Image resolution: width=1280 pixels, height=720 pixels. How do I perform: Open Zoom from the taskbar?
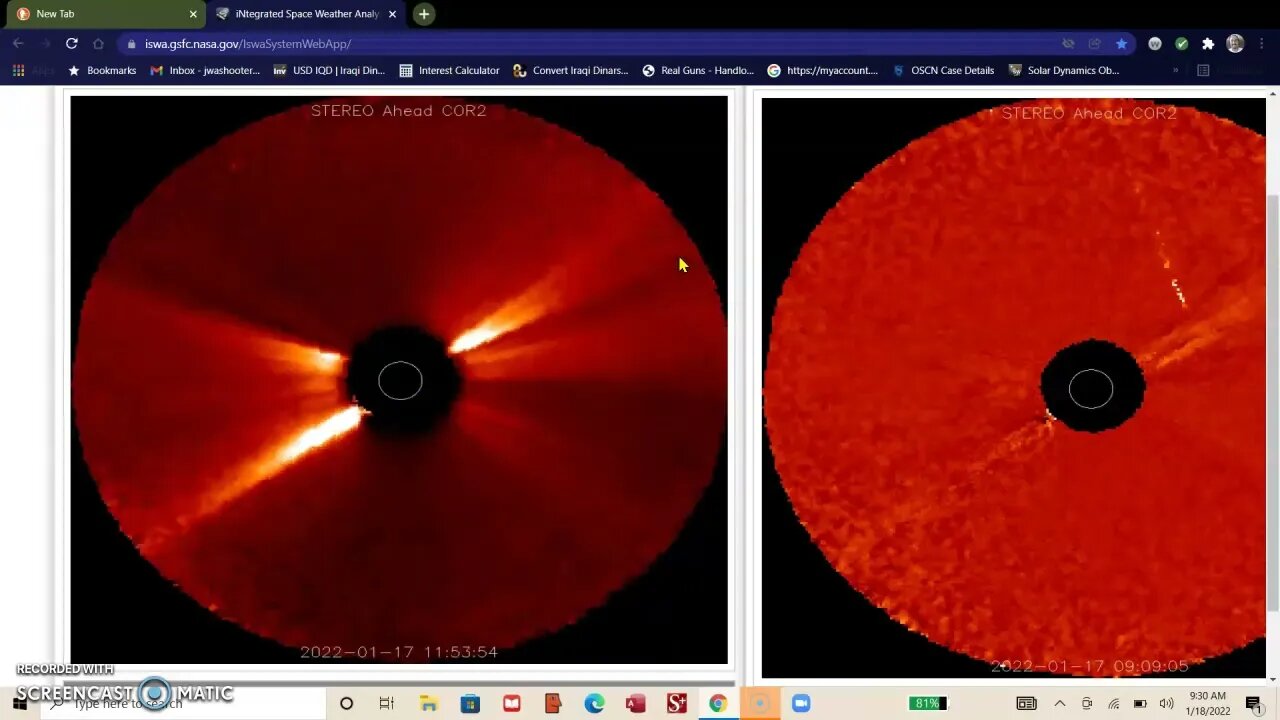[x=800, y=704]
